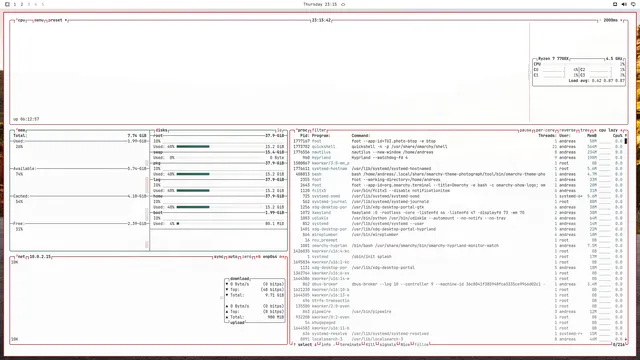Switch to previous network interface before enp0s6
The image size is (640, 360).
click(x=258, y=257)
